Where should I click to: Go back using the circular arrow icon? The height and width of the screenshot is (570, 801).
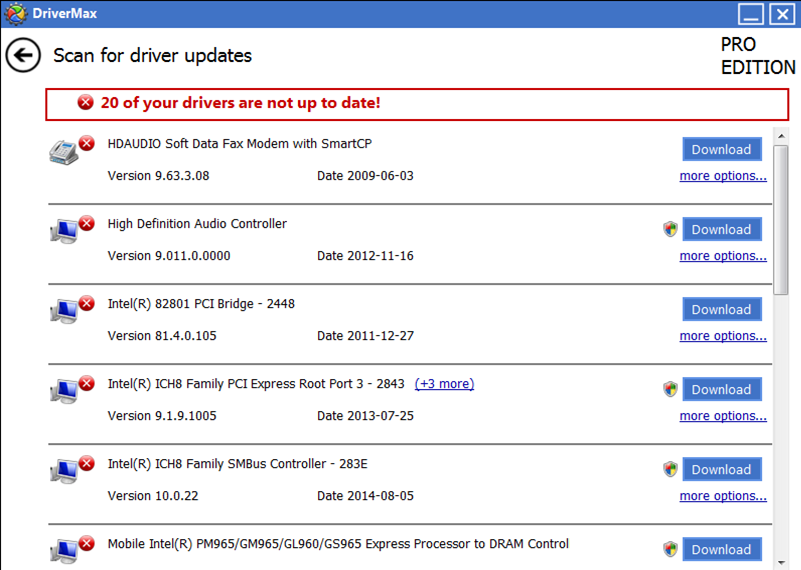point(23,55)
